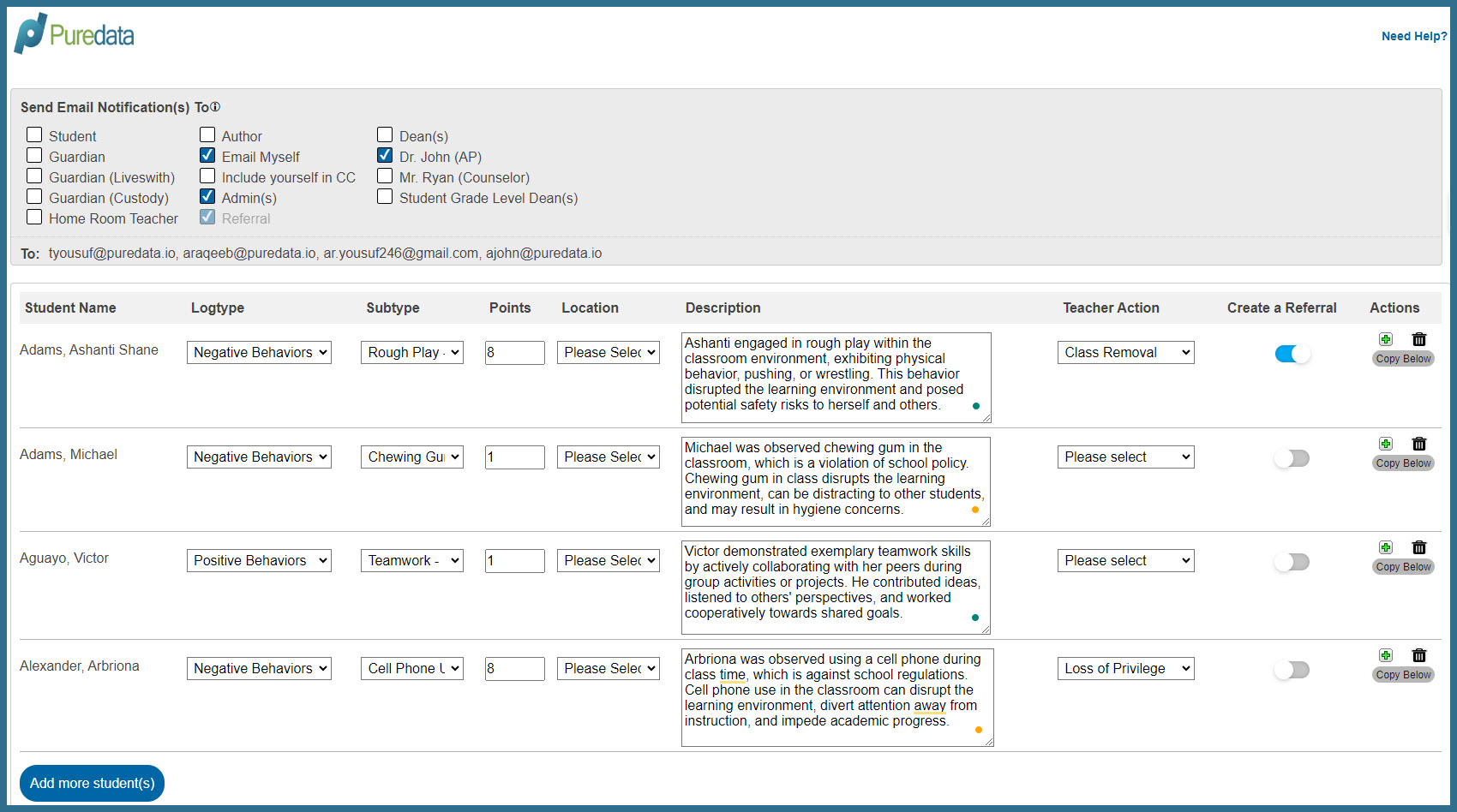The height and width of the screenshot is (812, 1457).
Task: Click description textarea about Ashanti rough play
Action: 836,378
